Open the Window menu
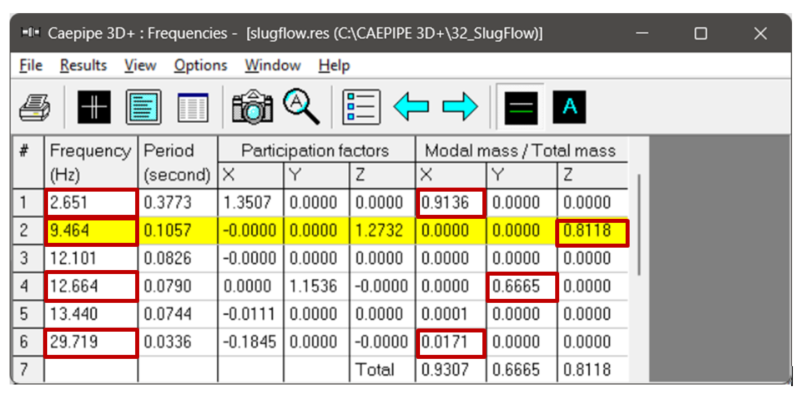 [272, 65]
